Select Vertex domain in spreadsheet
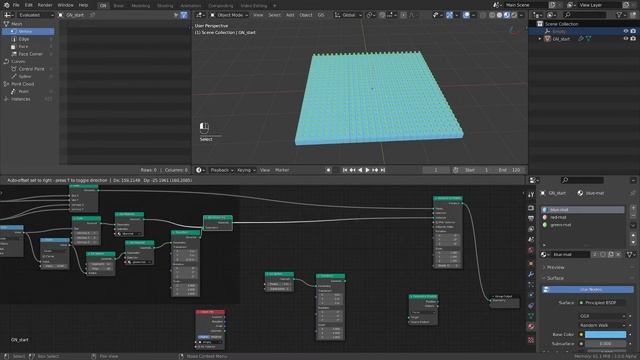 click(x=28, y=31)
